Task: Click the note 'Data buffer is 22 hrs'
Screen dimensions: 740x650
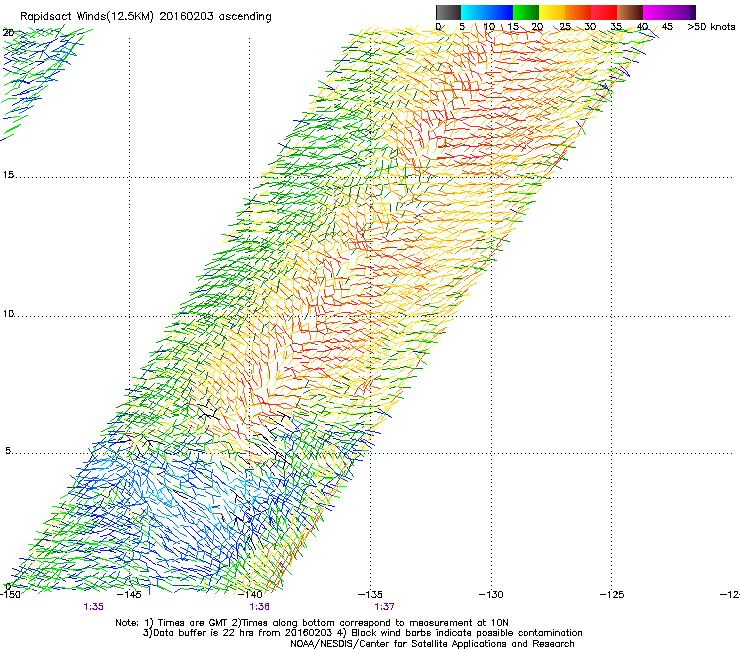Action: 198,633
